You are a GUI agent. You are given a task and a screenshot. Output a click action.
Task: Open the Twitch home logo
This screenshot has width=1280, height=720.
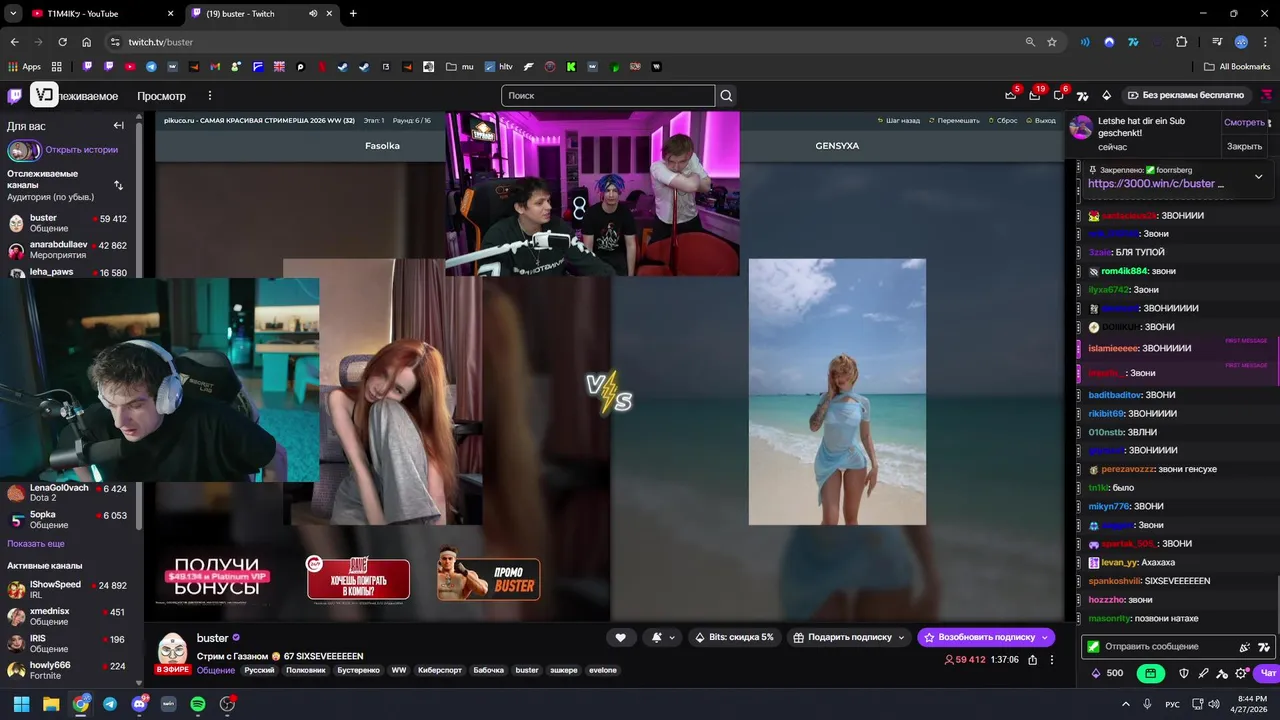15,96
